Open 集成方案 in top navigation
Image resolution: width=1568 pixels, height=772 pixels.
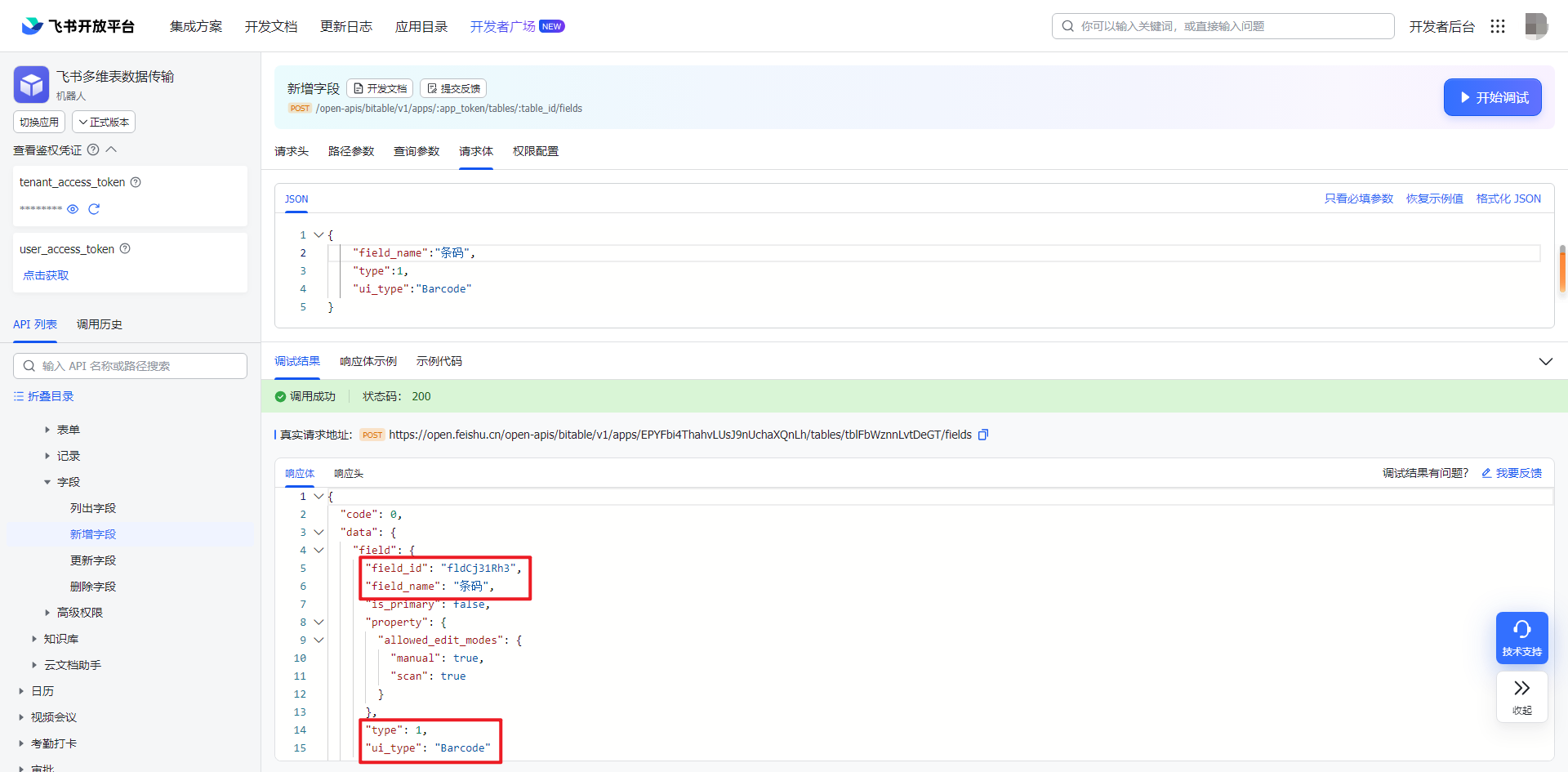pos(196,26)
